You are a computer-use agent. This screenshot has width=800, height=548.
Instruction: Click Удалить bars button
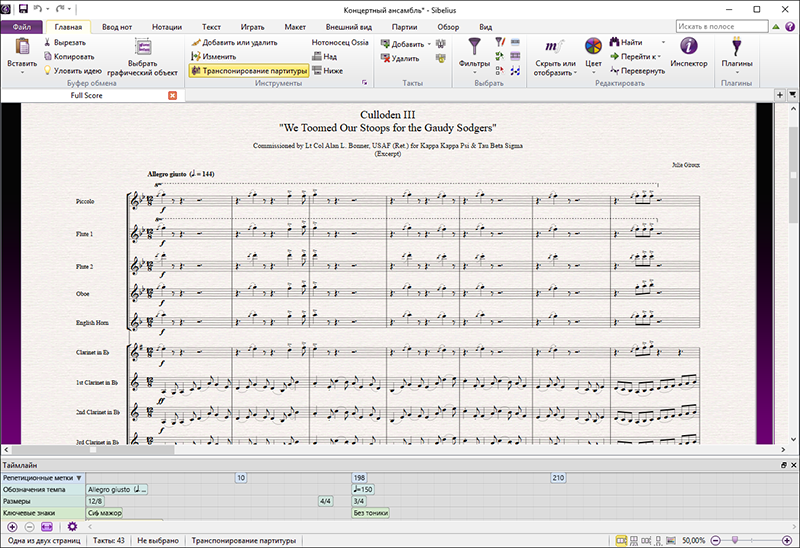click(x=400, y=58)
